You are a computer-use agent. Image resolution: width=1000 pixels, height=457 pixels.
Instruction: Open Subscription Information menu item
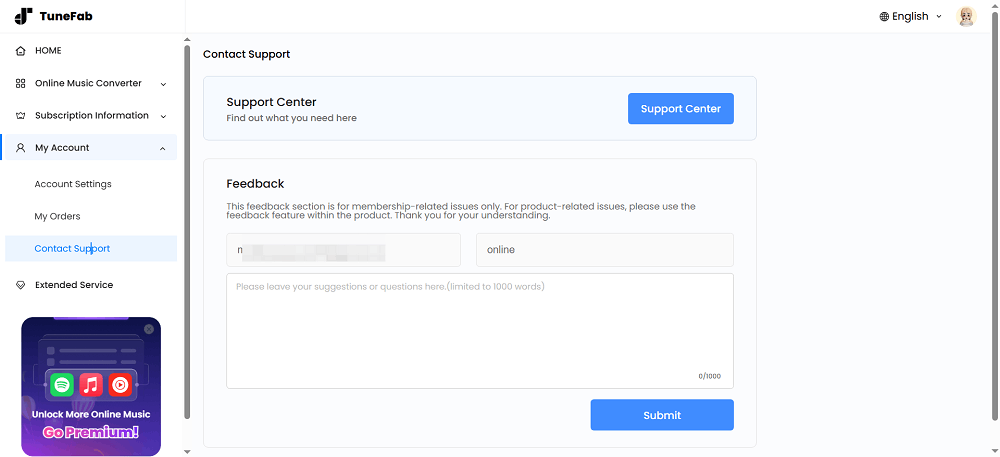[89, 116]
